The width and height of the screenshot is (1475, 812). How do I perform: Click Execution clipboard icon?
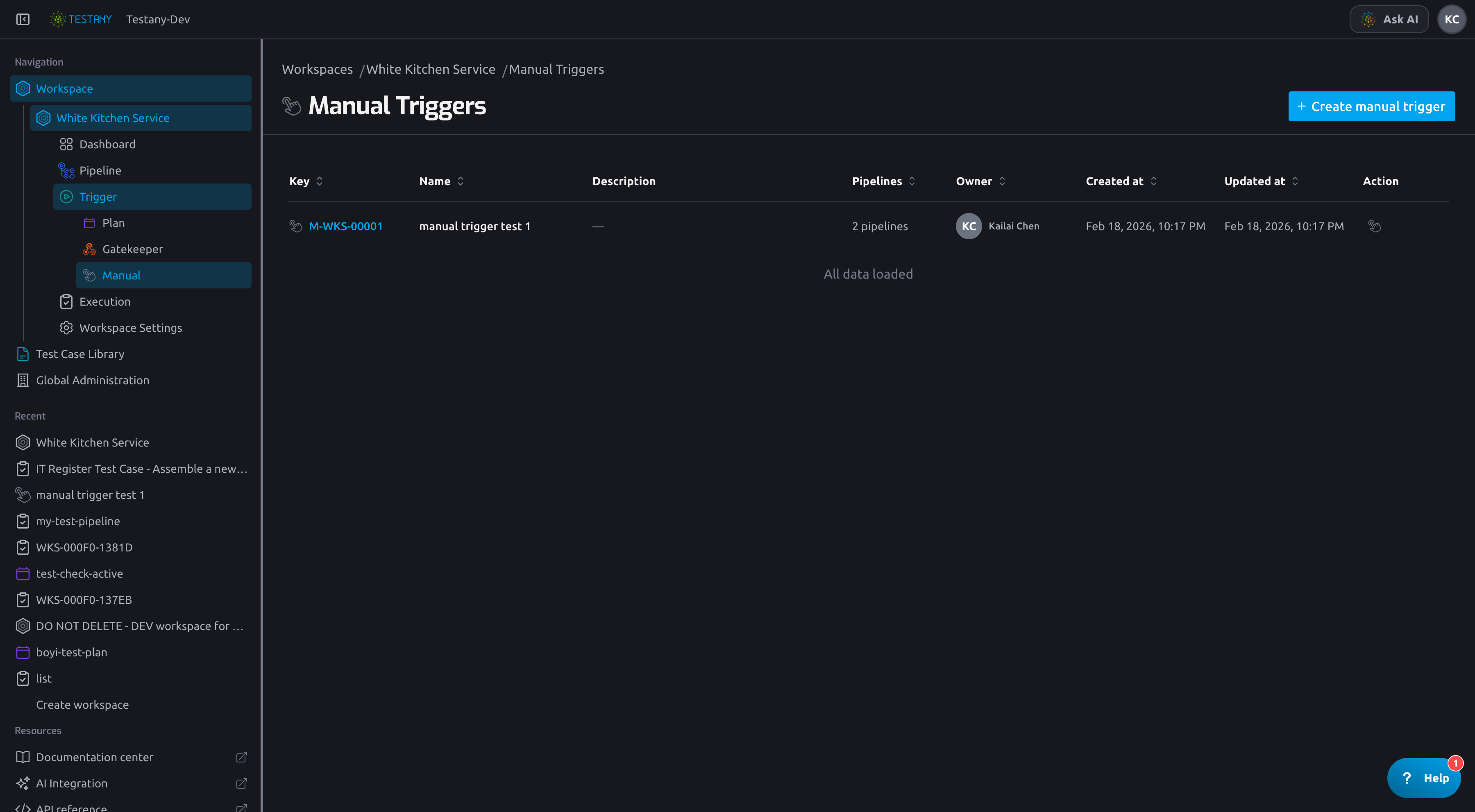66,302
